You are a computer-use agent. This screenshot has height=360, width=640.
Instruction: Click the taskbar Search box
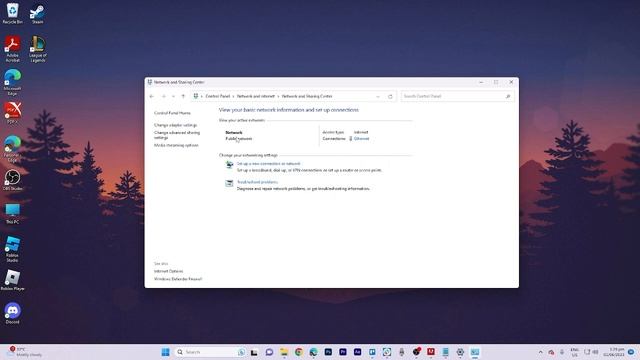(211, 352)
